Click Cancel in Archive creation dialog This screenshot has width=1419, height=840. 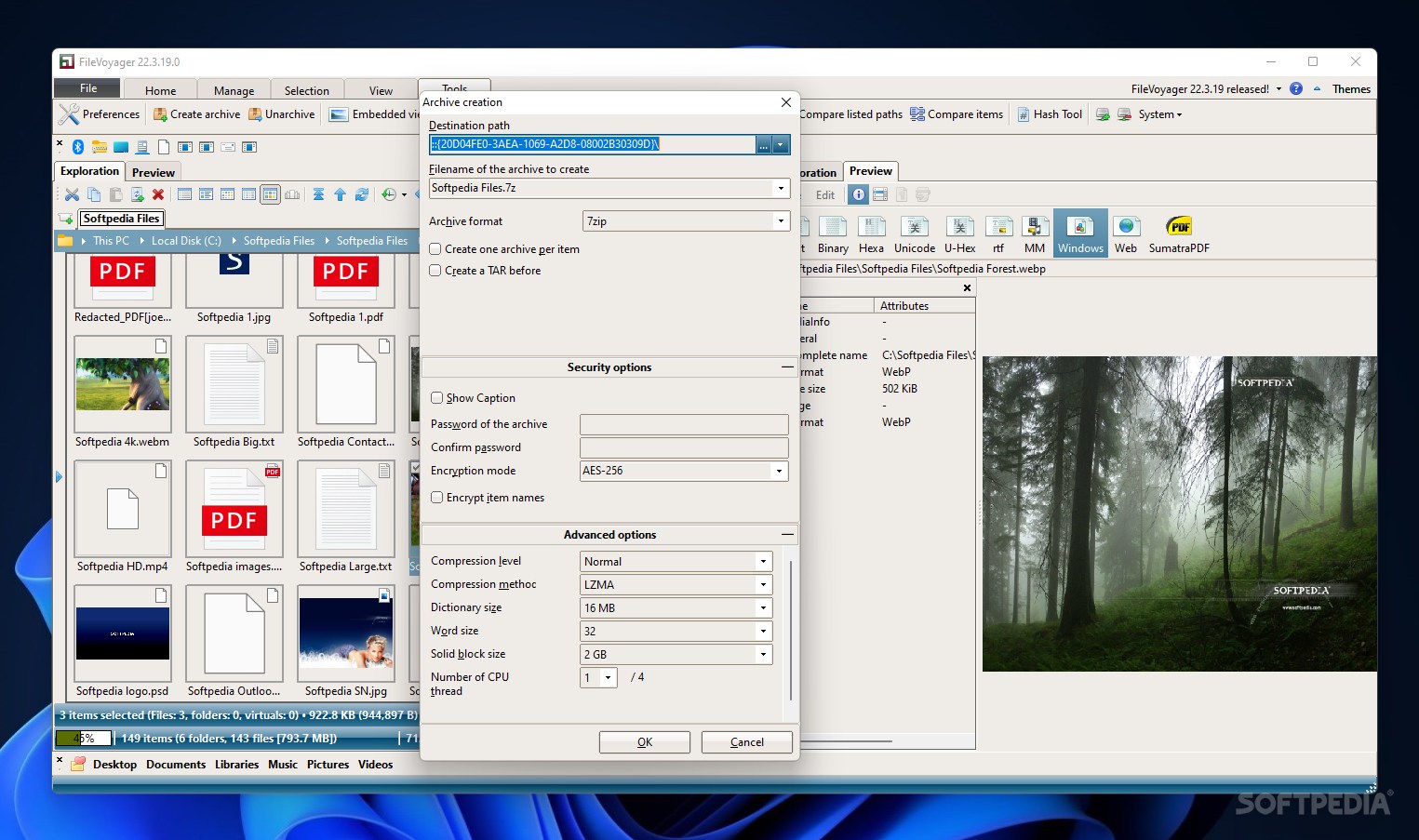(x=746, y=742)
